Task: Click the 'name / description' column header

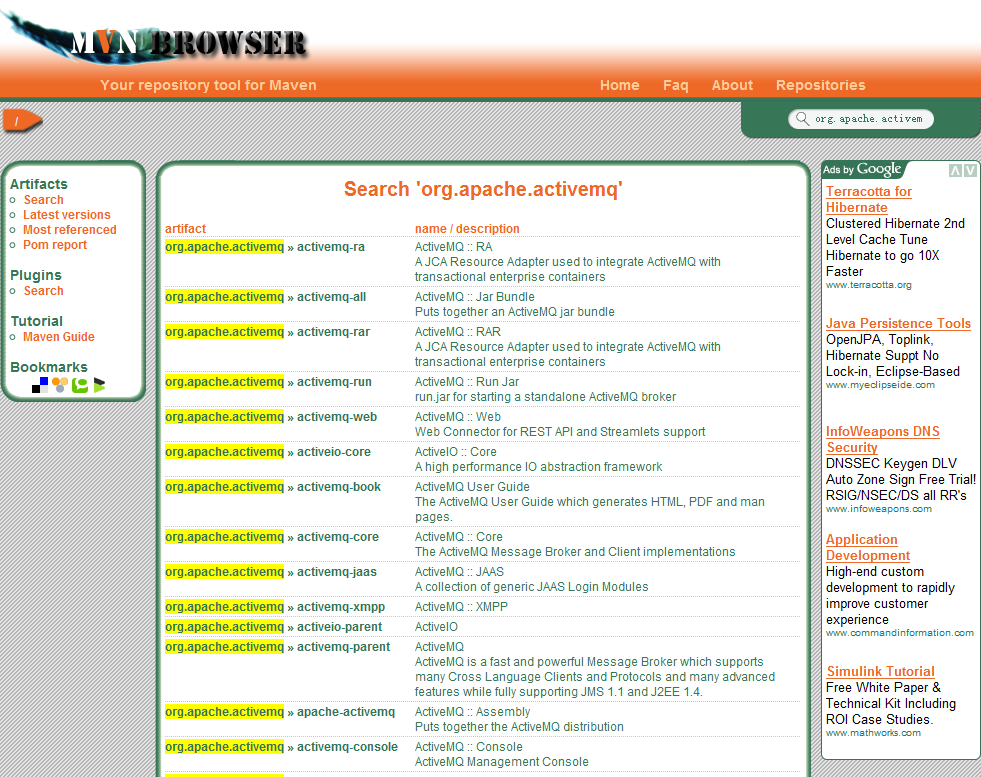Action: coord(467,229)
